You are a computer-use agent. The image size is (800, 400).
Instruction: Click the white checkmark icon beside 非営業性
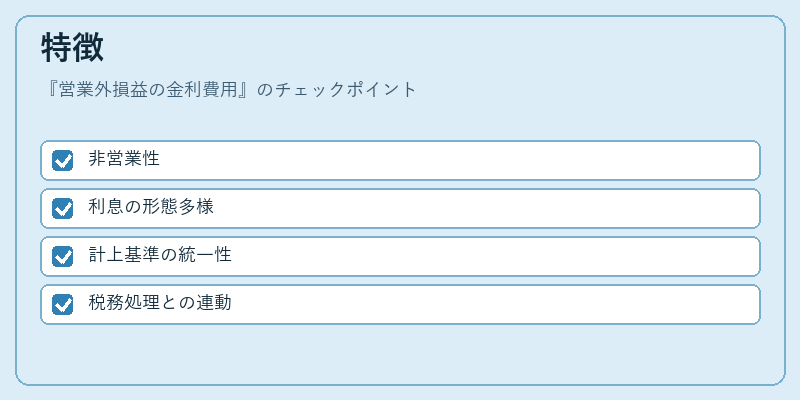[x=63, y=161]
